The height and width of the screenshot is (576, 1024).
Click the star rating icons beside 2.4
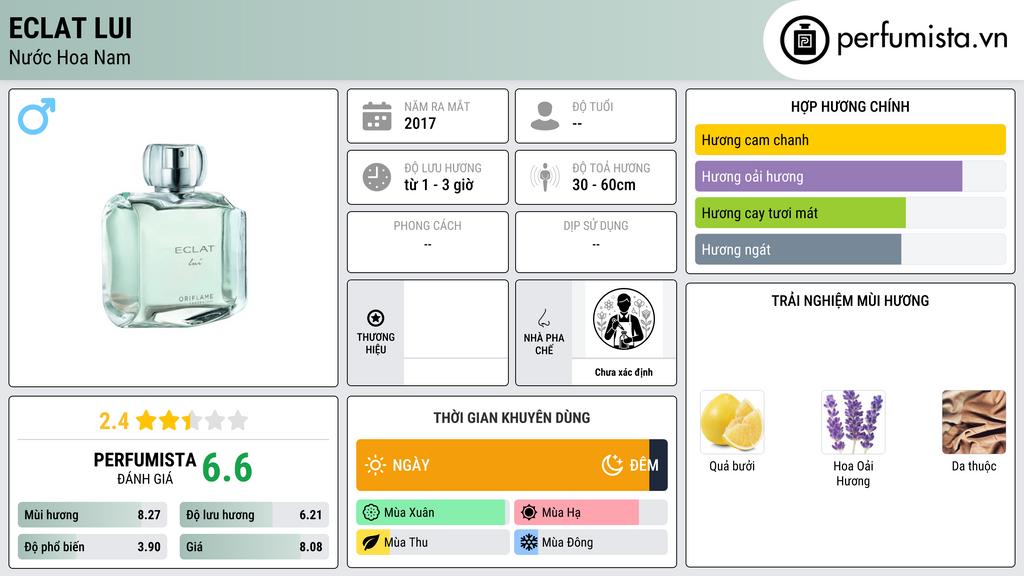pyautogui.click(x=192, y=420)
